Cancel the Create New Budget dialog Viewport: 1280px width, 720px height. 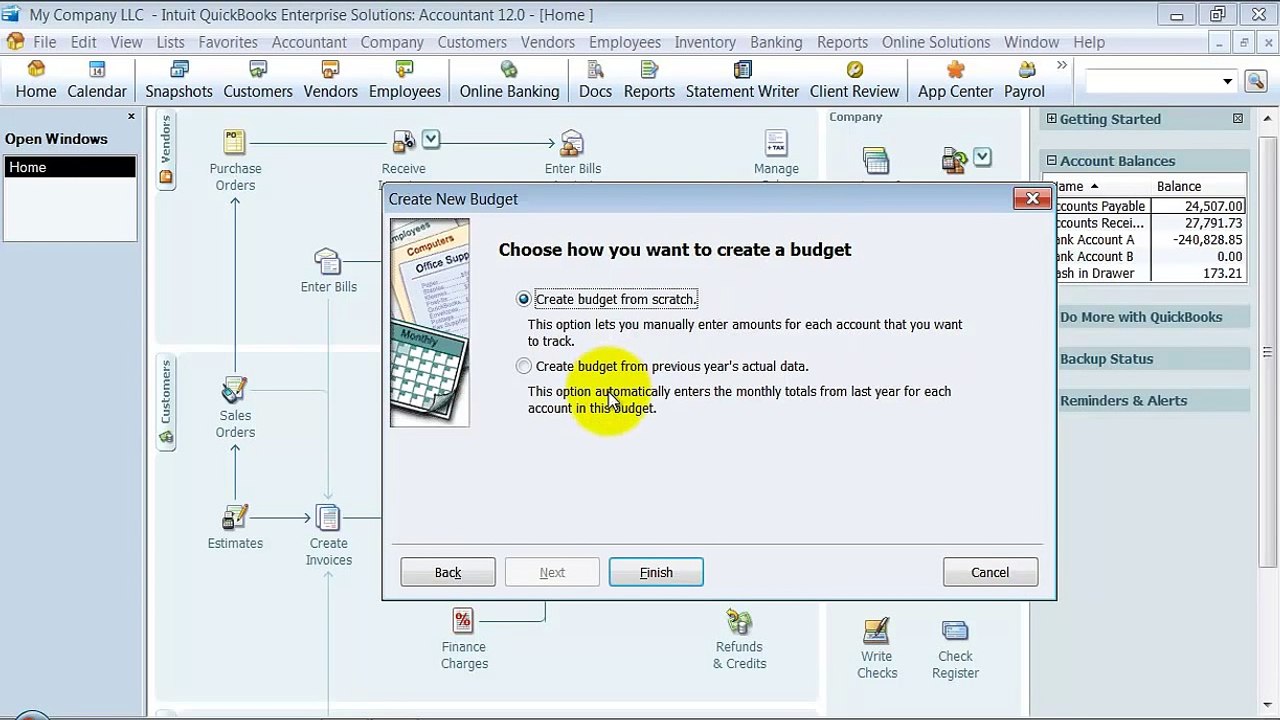coord(990,572)
